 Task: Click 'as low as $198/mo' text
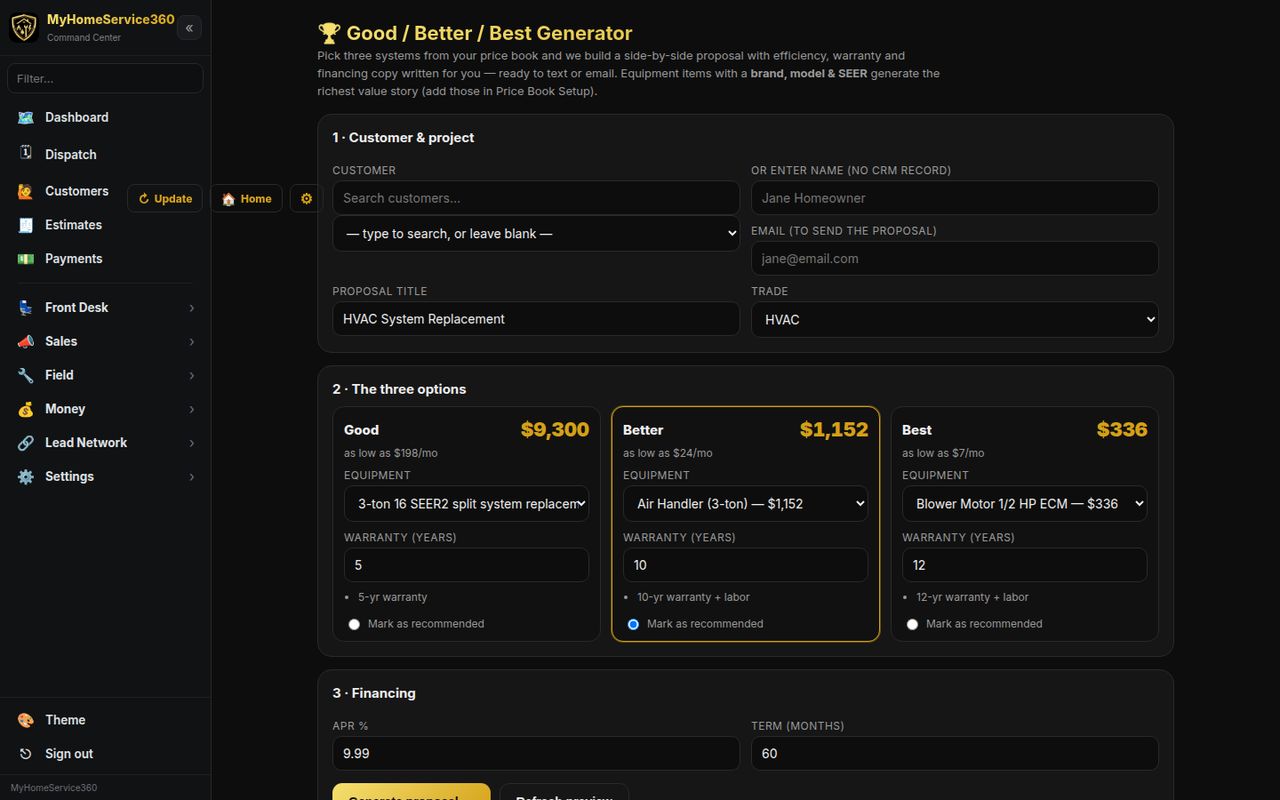click(391, 453)
